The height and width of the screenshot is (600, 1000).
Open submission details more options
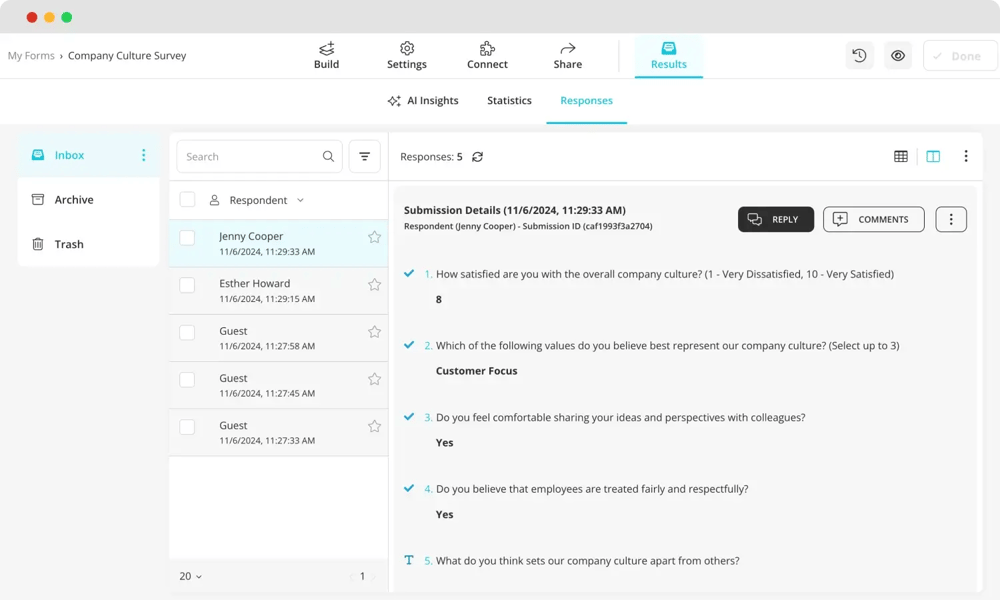click(950, 219)
